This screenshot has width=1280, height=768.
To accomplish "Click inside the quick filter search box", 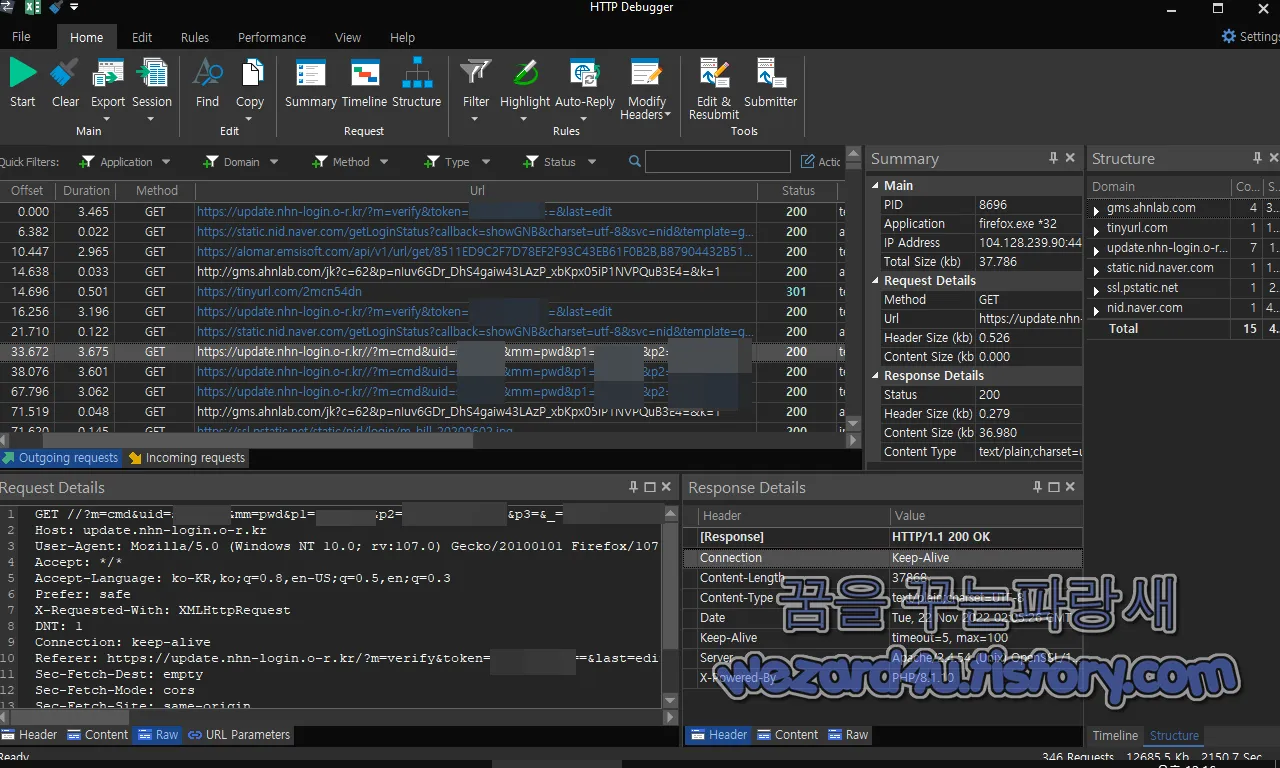I will click(717, 162).
